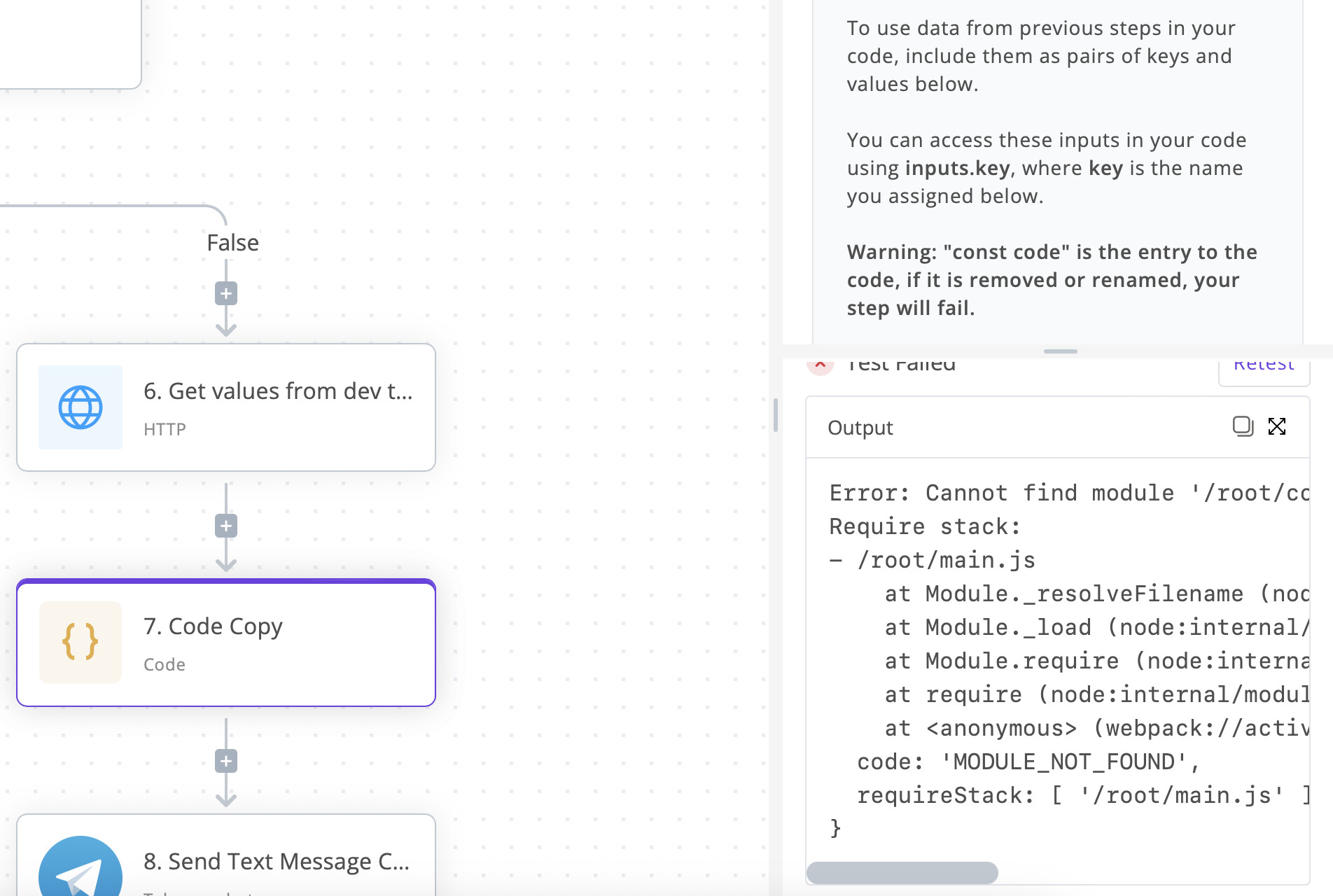Screen dimensions: 1333x896
Task: Click the curly braces Code icon
Action: (x=81, y=642)
